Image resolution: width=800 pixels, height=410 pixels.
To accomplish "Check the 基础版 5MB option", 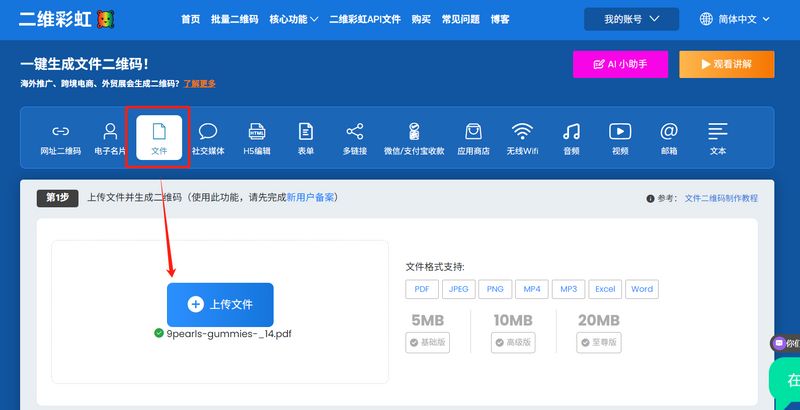I will [x=428, y=342].
